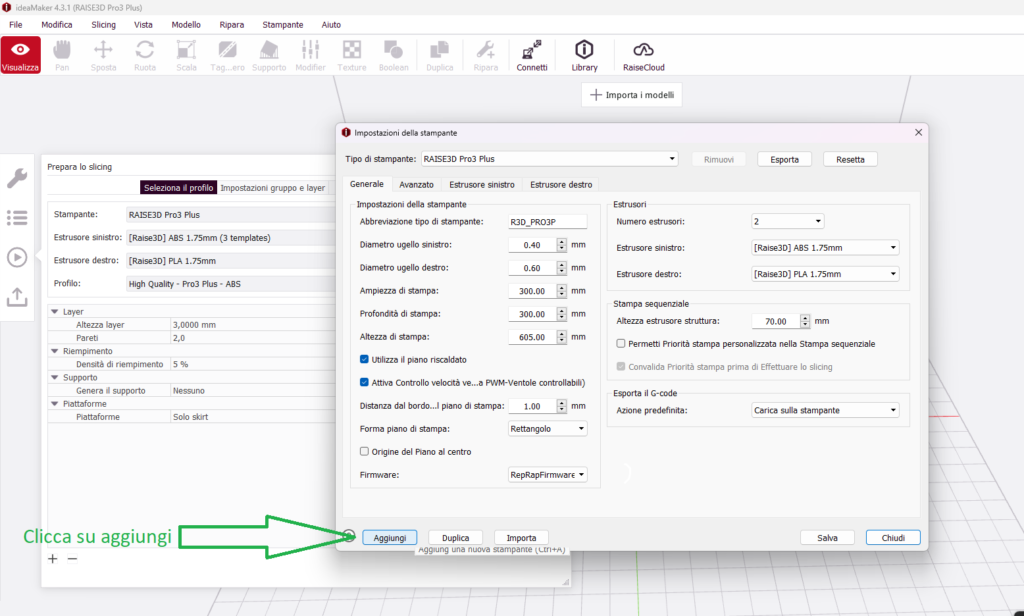1024x616 pixels.
Task: Open the Tipo di stampante dropdown
Action: 549,159
